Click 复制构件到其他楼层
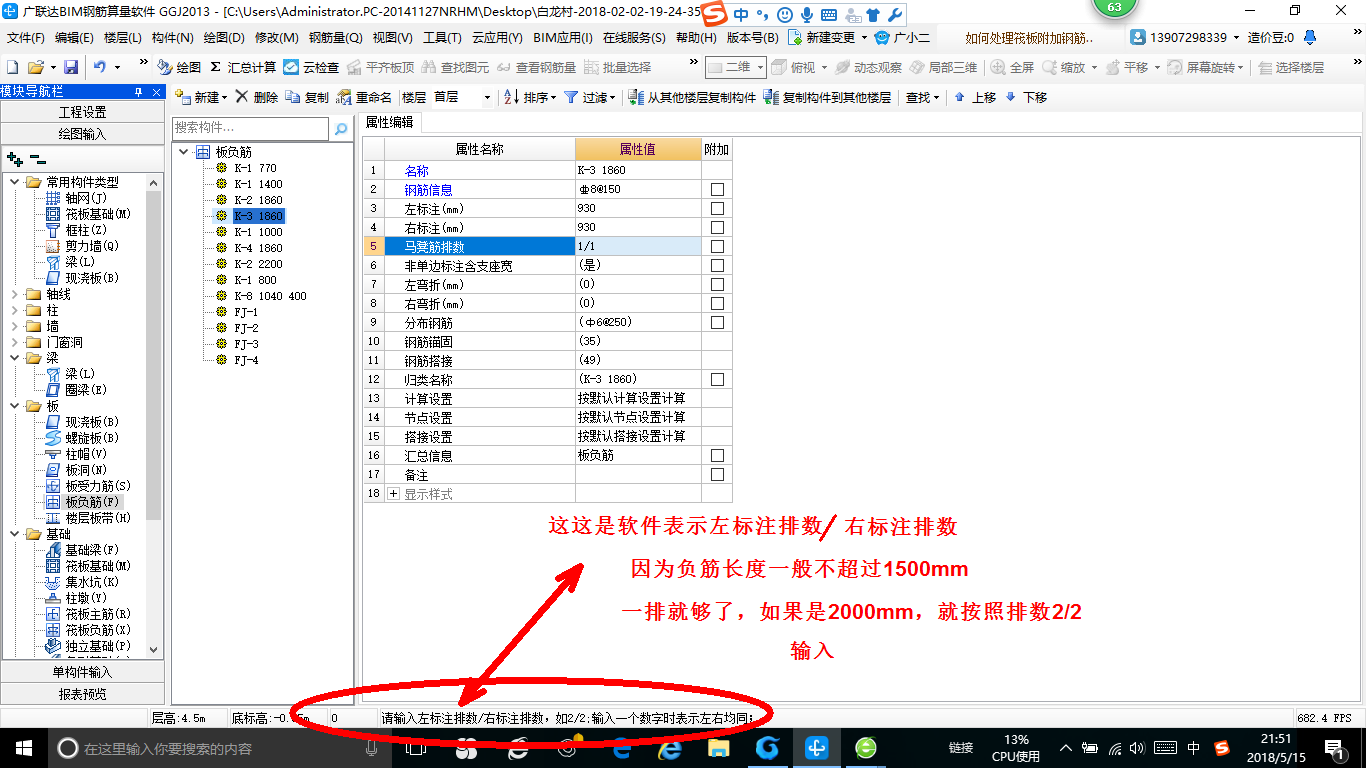The width and height of the screenshot is (1366, 768). (x=827, y=98)
